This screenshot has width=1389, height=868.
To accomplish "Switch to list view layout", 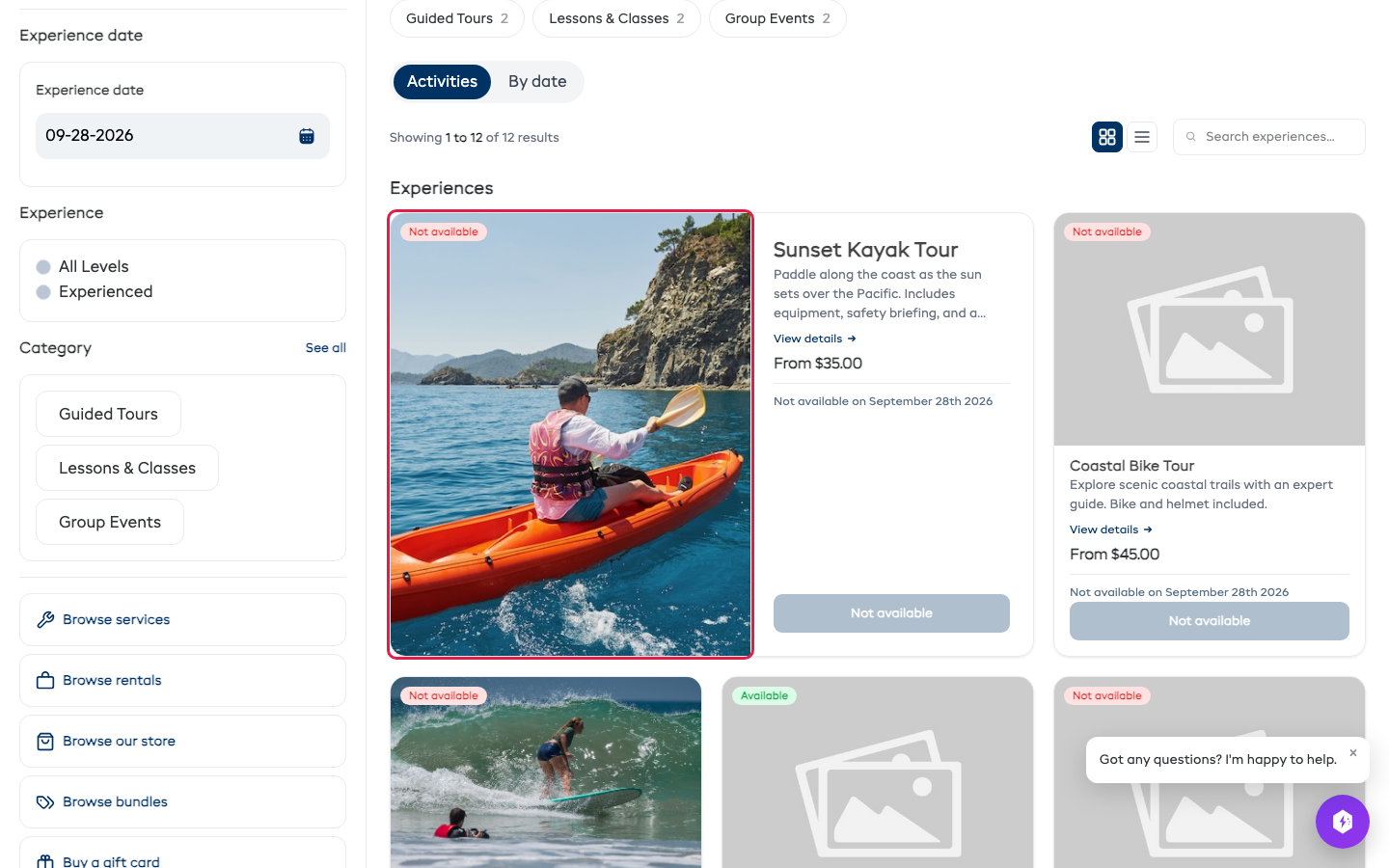I will pyautogui.click(x=1142, y=137).
